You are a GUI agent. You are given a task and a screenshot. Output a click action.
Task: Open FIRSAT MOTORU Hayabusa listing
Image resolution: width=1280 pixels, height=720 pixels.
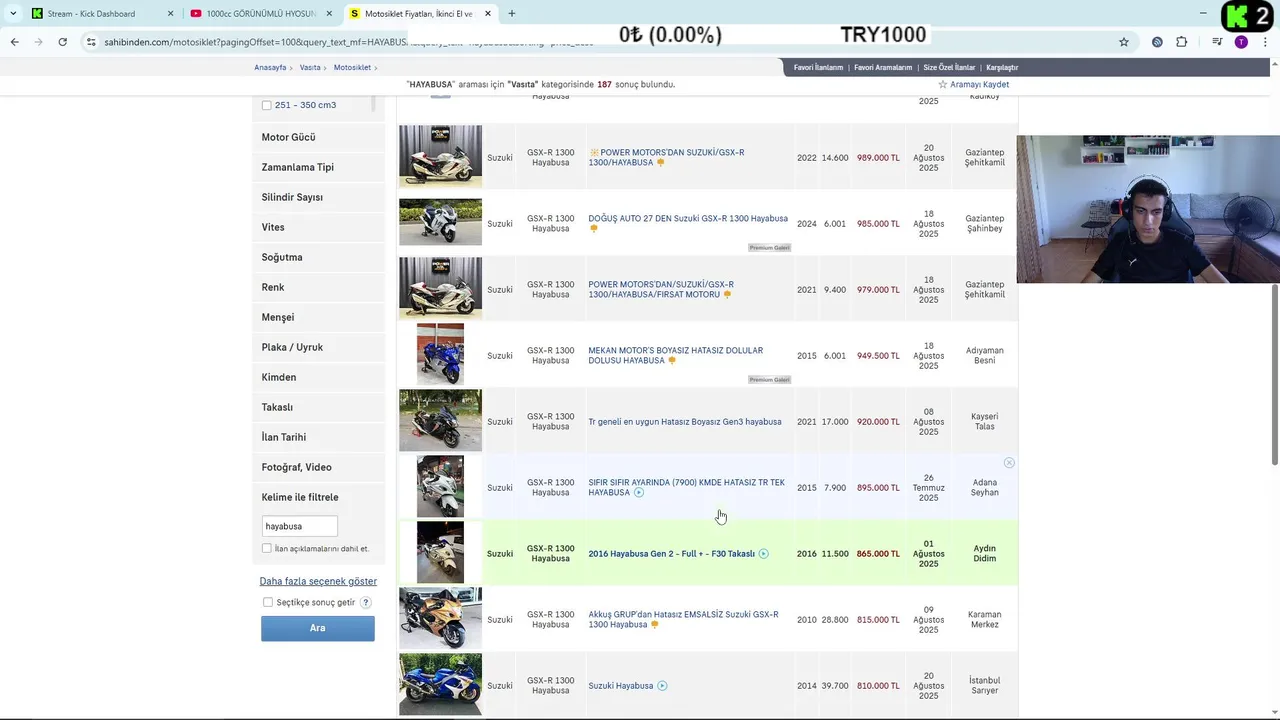tap(661, 289)
